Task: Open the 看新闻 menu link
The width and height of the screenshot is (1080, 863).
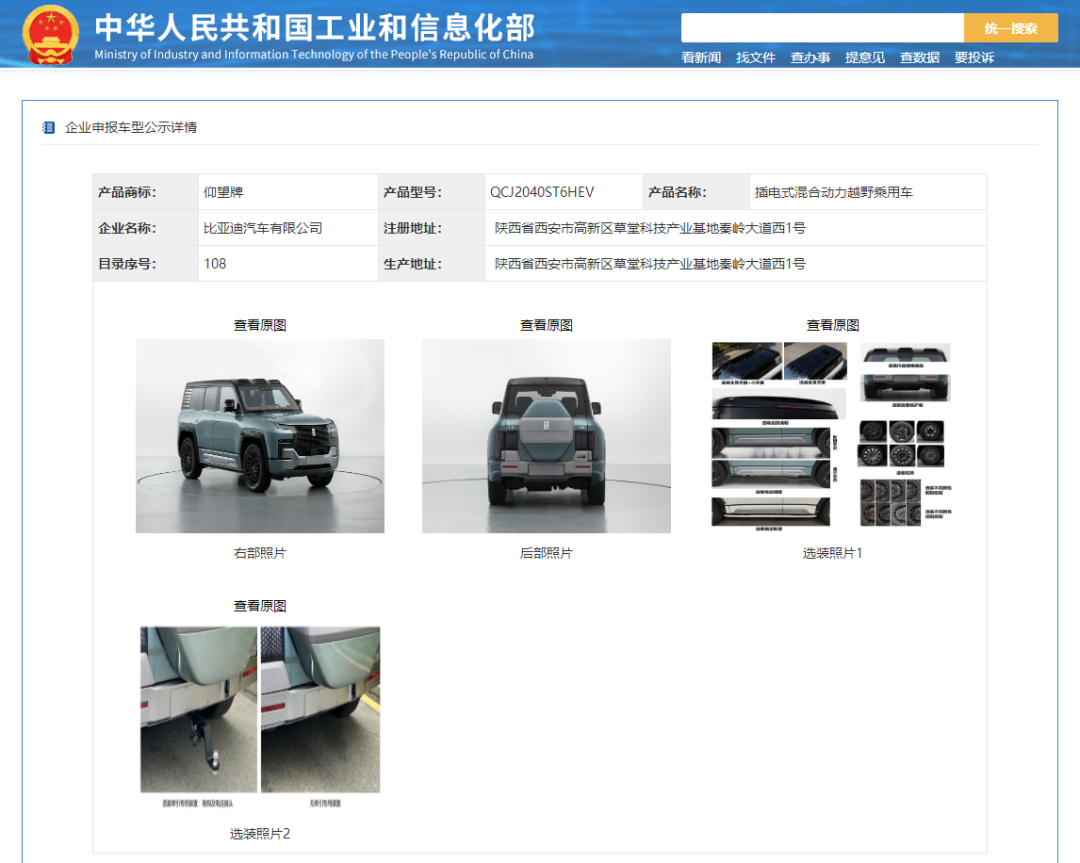Action: click(700, 58)
